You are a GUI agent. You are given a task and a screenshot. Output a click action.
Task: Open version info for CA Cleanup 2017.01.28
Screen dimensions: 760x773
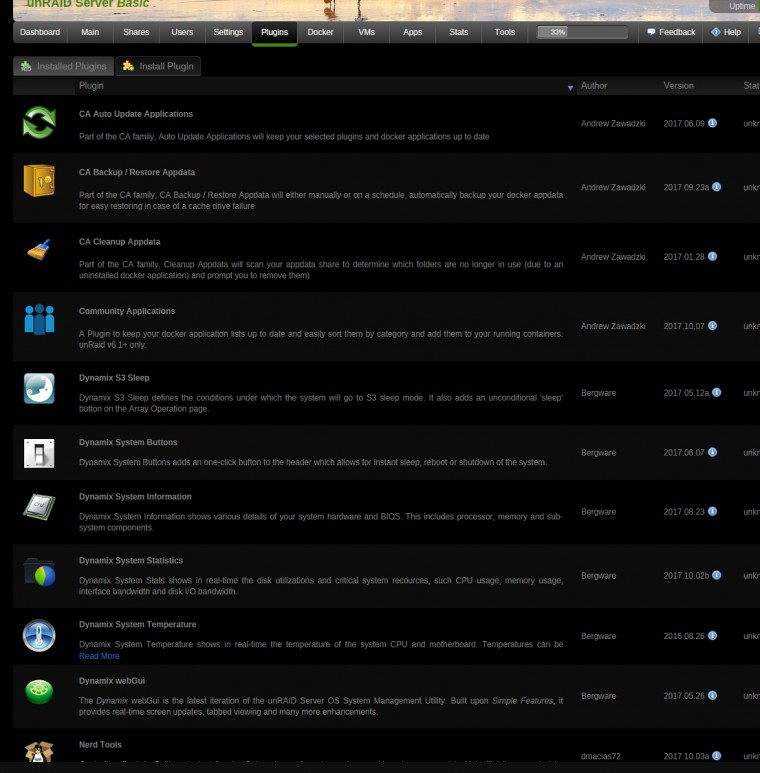coord(713,256)
